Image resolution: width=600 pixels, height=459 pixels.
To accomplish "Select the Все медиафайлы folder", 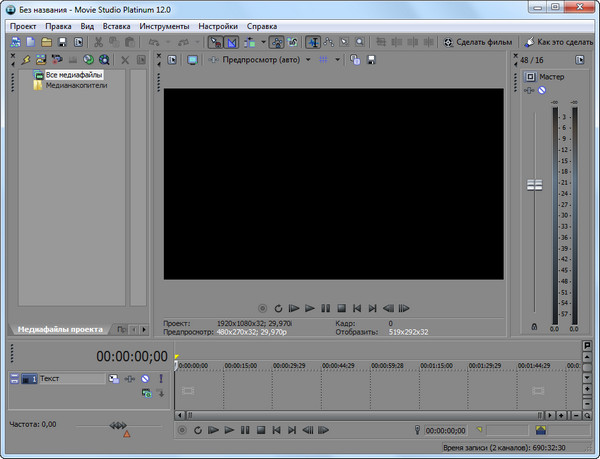I will 73,75.
